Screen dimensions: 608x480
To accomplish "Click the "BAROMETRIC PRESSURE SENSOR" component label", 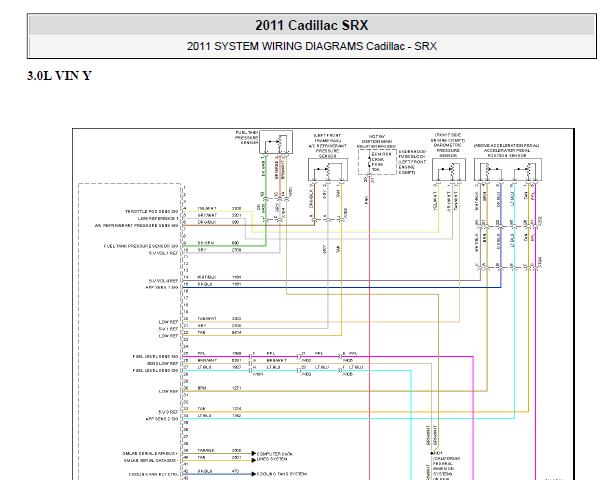I will (448, 150).
